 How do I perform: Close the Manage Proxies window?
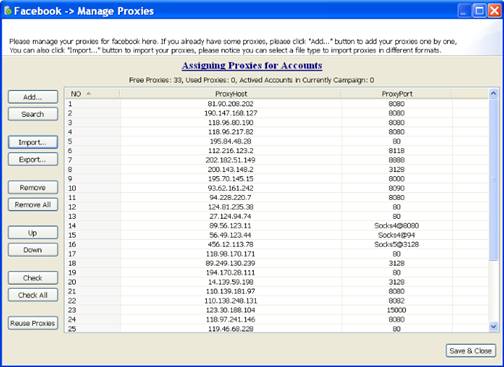click(494, 11)
